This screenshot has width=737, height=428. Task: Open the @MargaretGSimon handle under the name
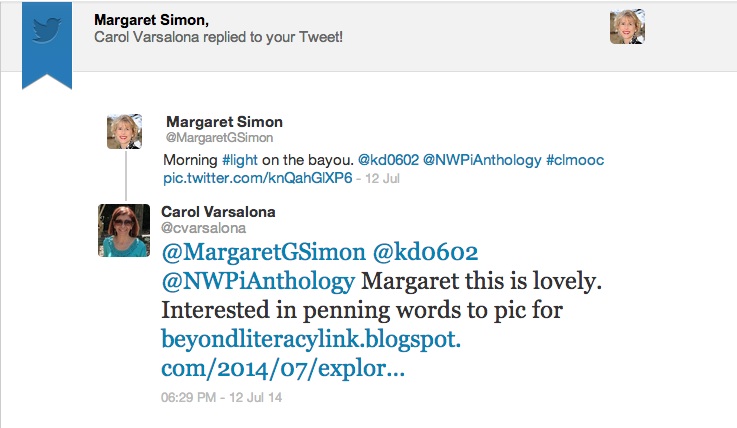point(219,138)
